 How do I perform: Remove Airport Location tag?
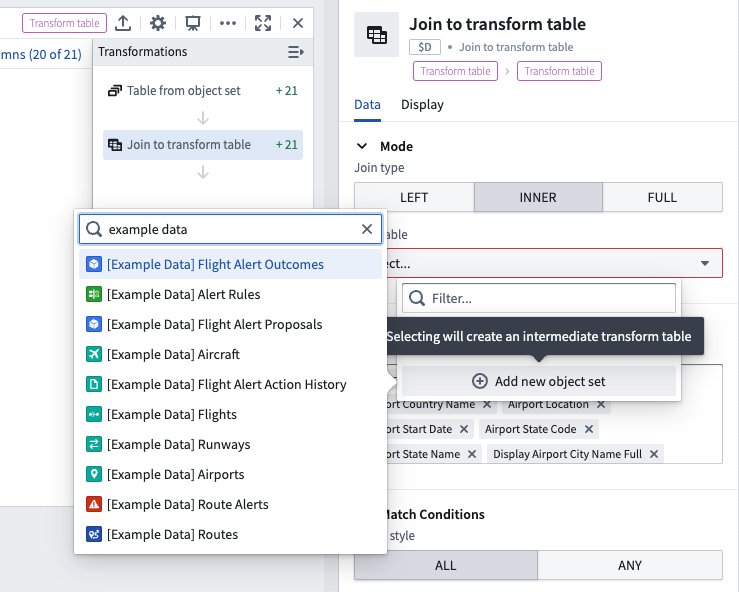click(601, 404)
